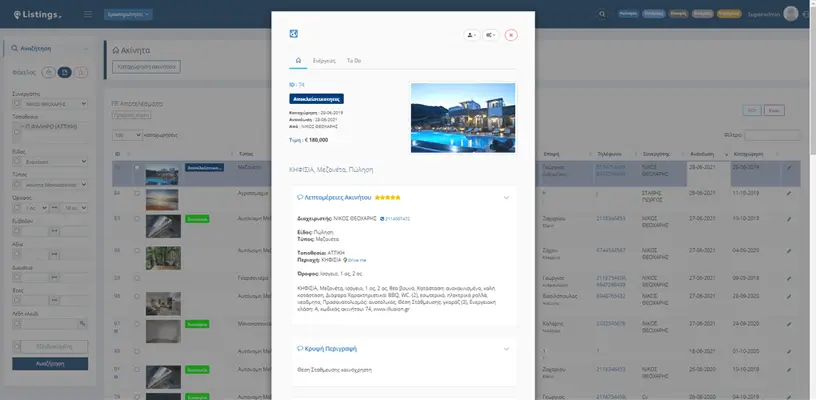Screen dimensions: 816x400
Task: Open the Συνεργάτης dropdown
Action: tap(56, 104)
